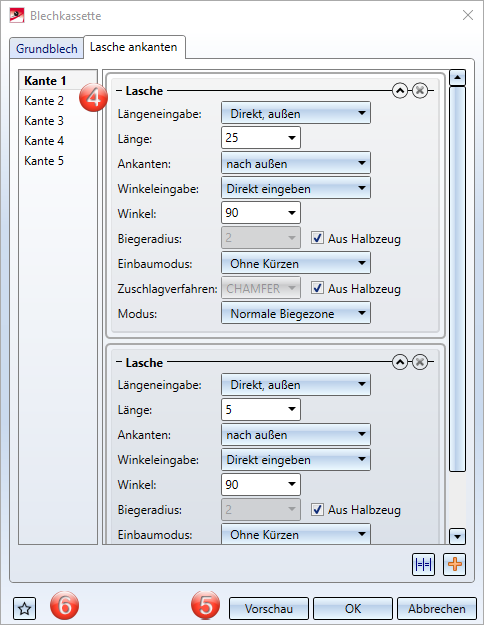Screen dimensions: 499x631
Task: Open the Länge 5 combo box arrow
Action: [x=292, y=409]
